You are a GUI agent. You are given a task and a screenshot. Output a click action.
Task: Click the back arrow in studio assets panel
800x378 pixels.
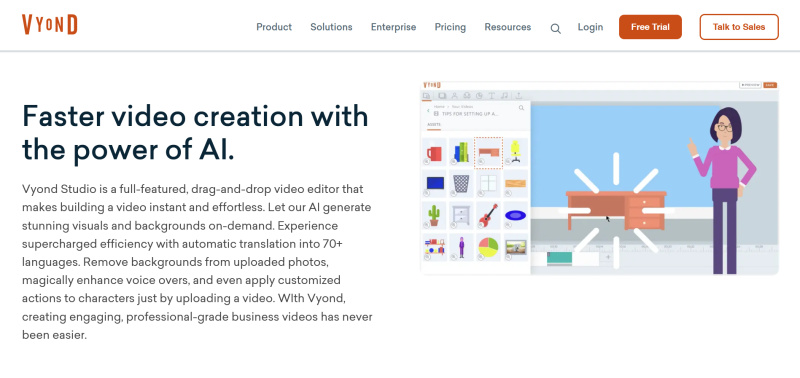point(428,110)
